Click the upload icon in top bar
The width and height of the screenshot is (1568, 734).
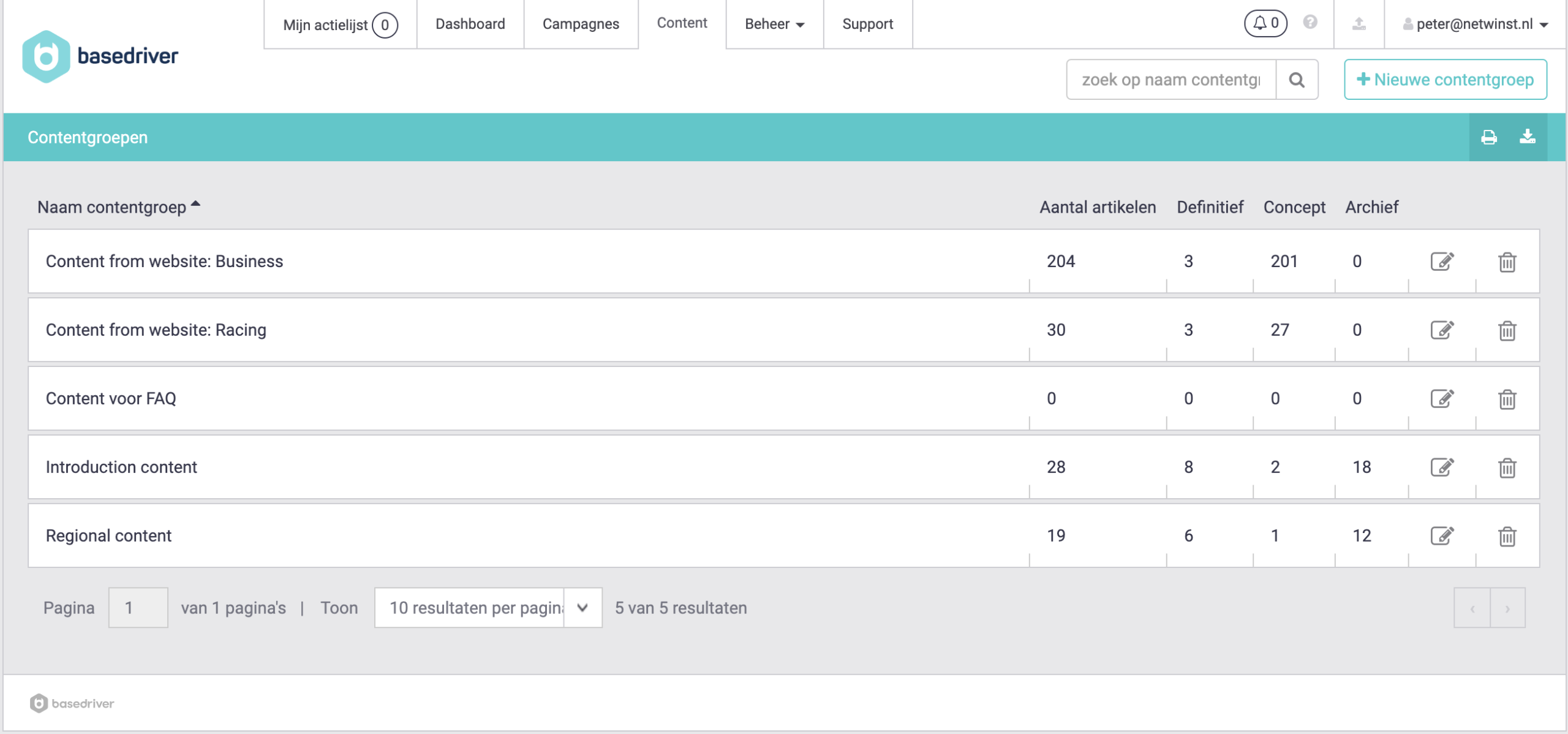click(x=1359, y=23)
